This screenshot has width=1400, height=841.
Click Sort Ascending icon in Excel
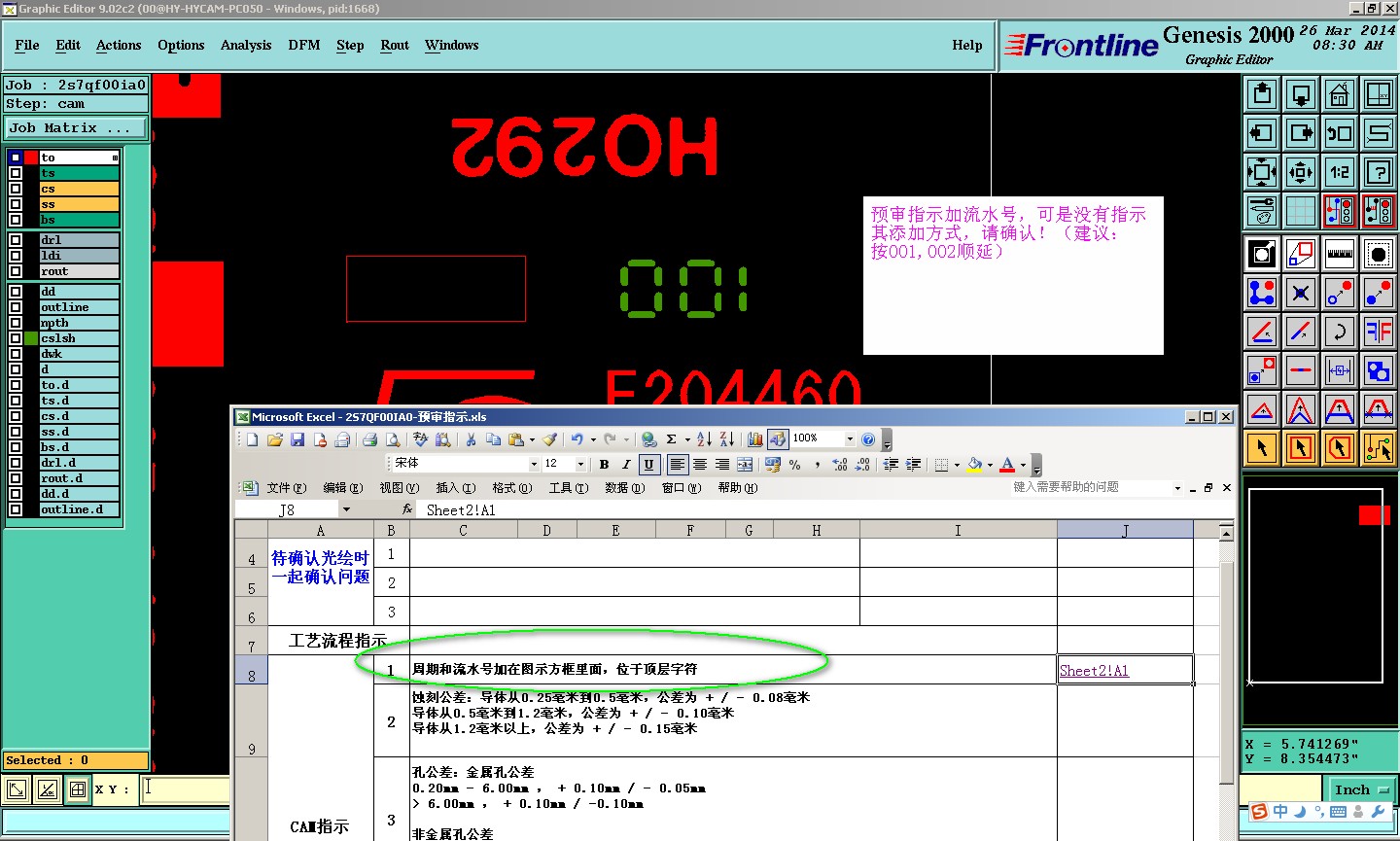(704, 439)
